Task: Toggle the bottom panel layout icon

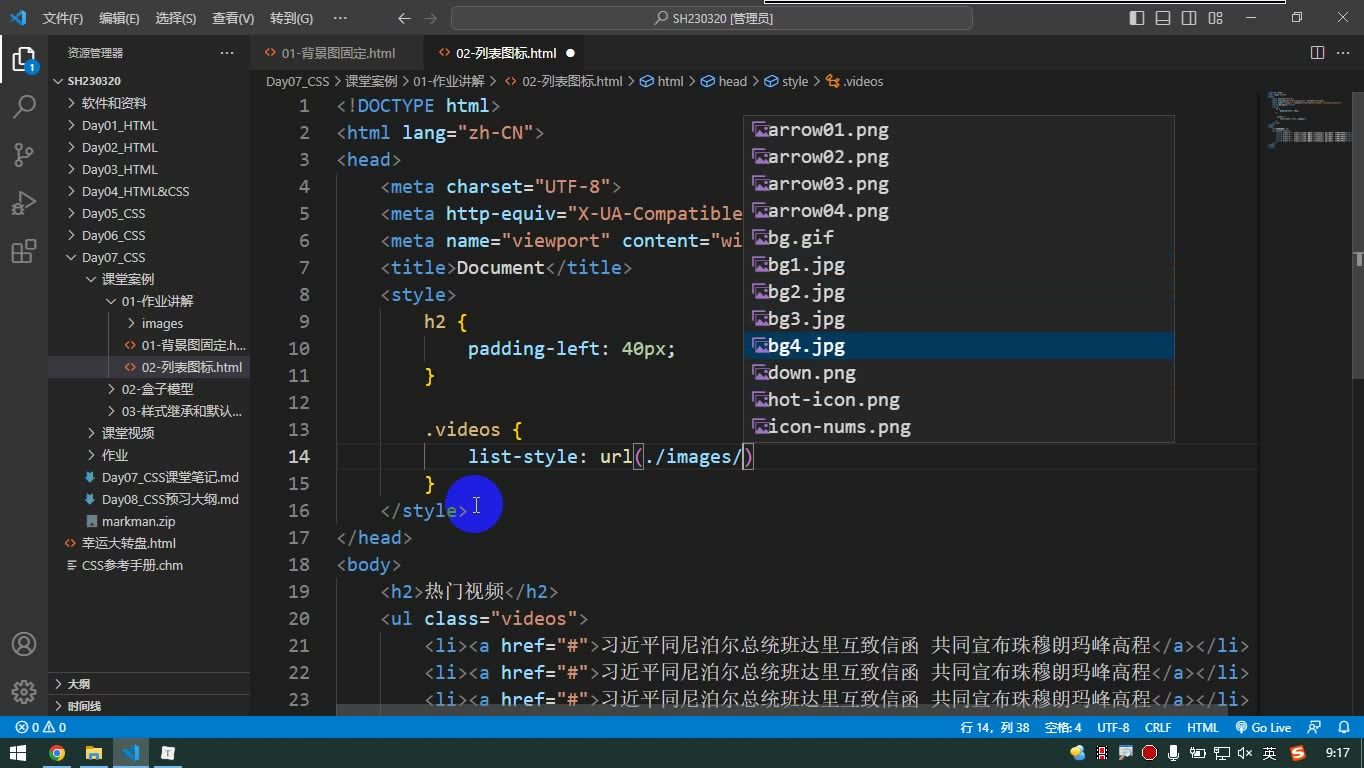Action: pyautogui.click(x=1163, y=18)
